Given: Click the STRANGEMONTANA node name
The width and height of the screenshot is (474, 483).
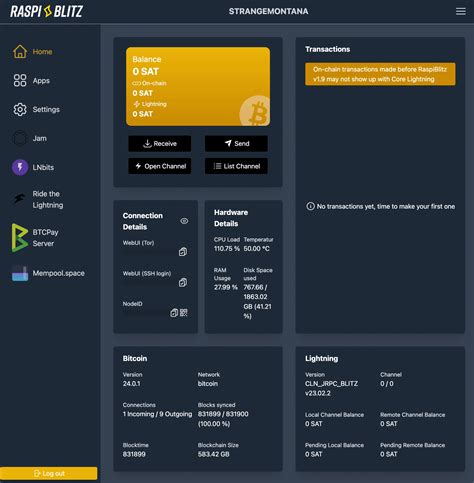Looking at the screenshot, I should click(269, 11).
